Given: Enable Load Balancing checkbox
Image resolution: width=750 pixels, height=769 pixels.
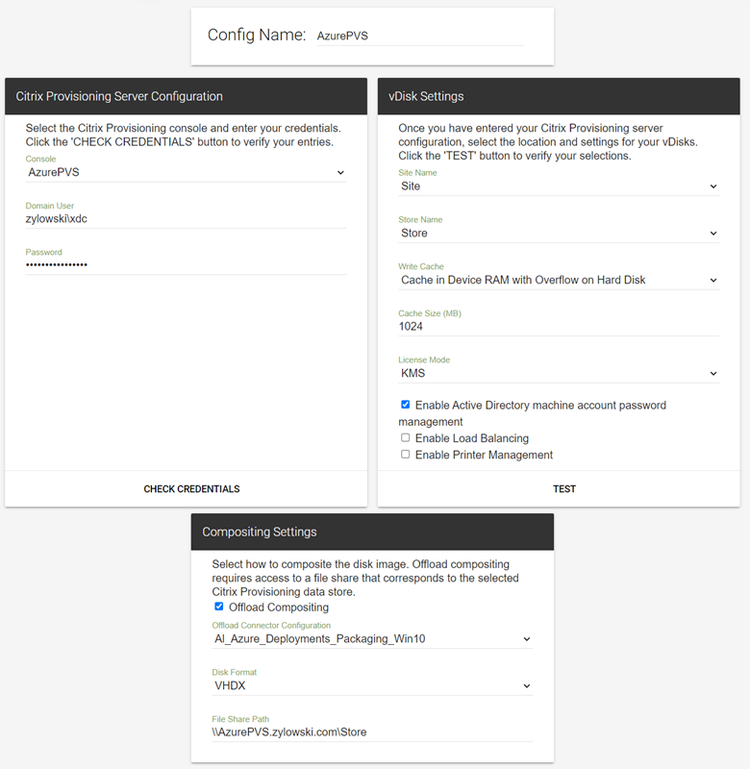Looking at the screenshot, I should coord(405,437).
